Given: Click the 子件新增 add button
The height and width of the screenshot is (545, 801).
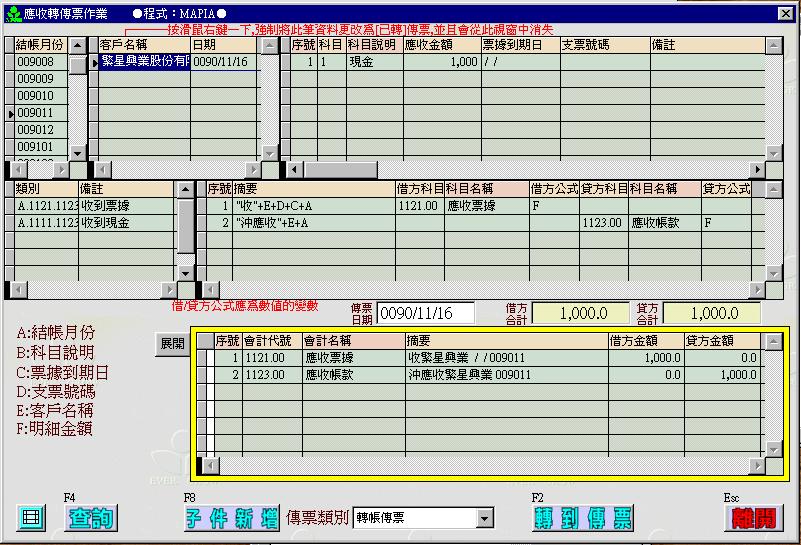Looking at the screenshot, I should pos(231,518).
